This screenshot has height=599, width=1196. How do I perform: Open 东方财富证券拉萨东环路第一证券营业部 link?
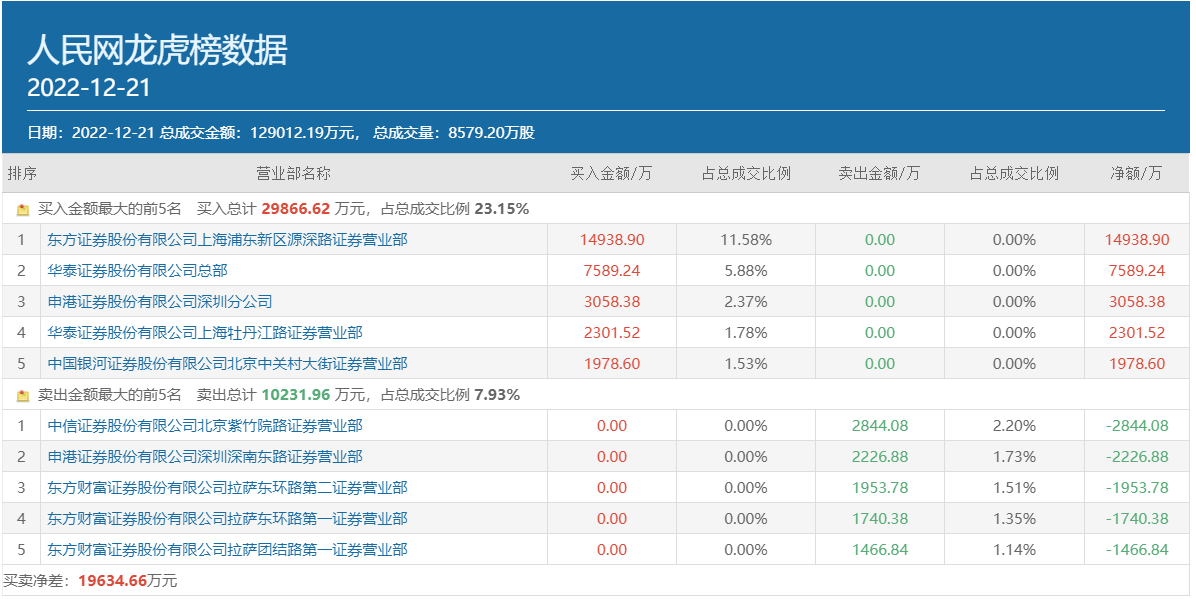227,519
